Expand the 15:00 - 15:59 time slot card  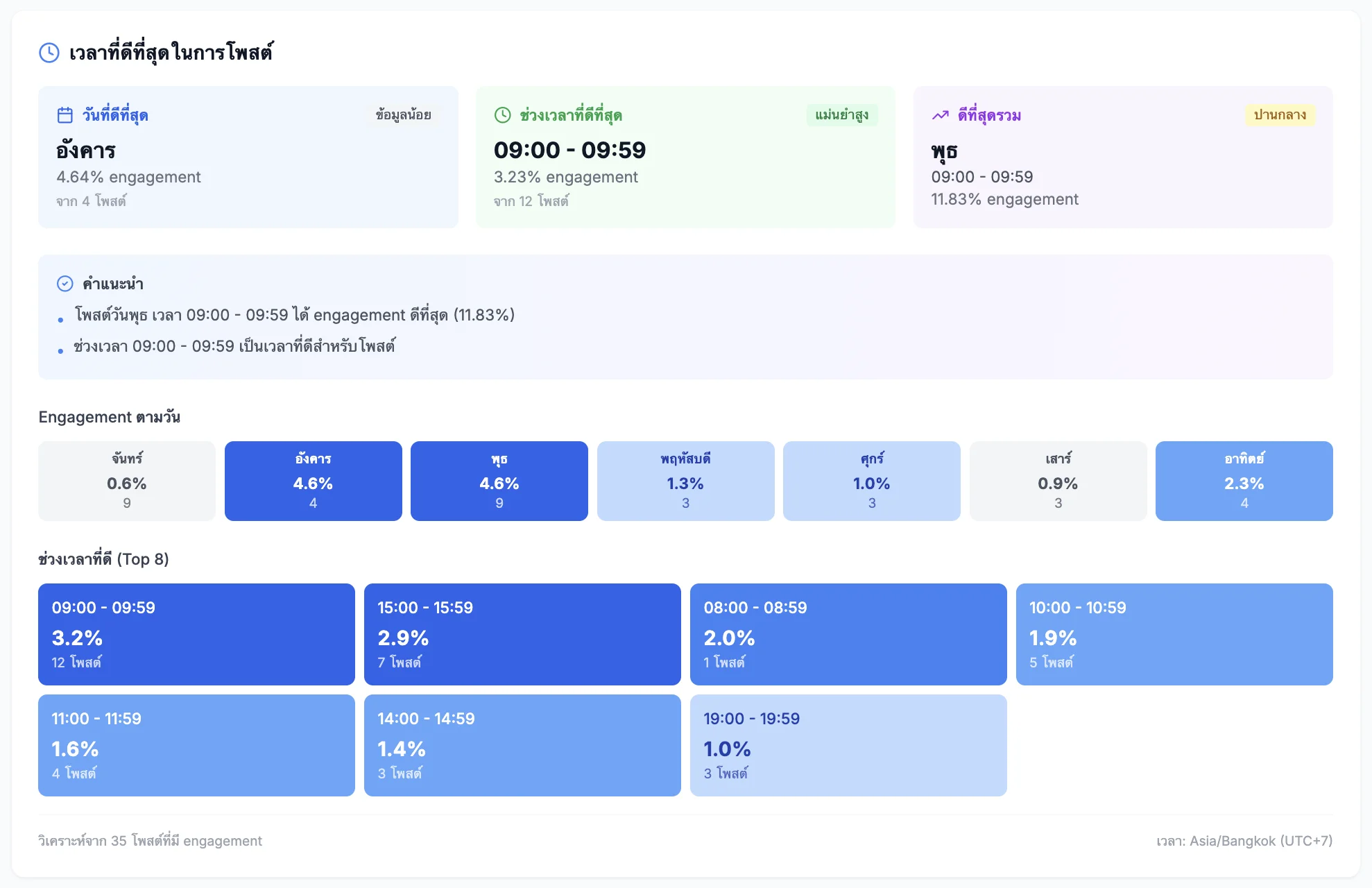click(x=522, y=634)
